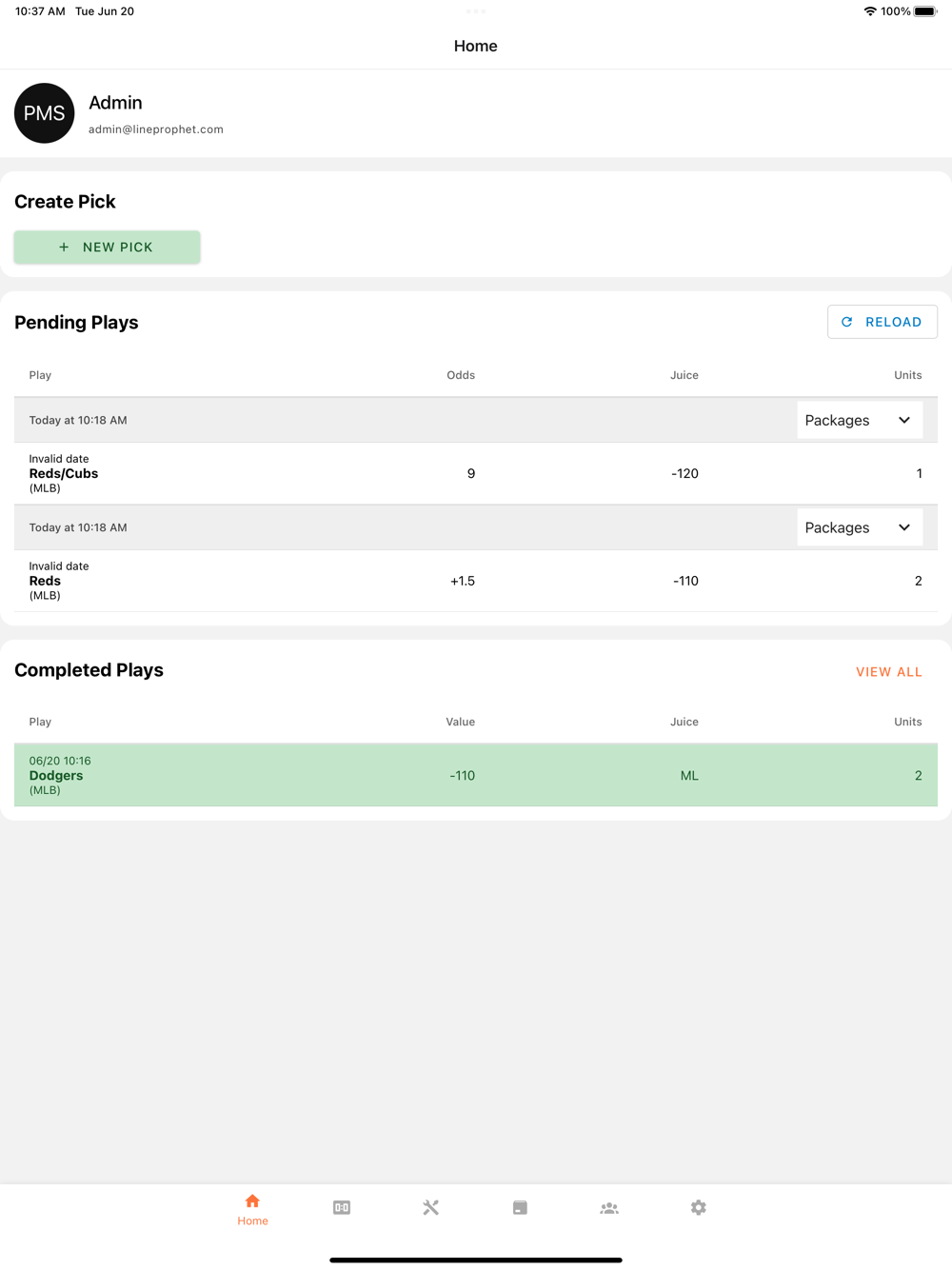Click the plus icon on New Pick
This screenshot has height=1270, width=952.
pyautogui.click(x=64, y=248)
